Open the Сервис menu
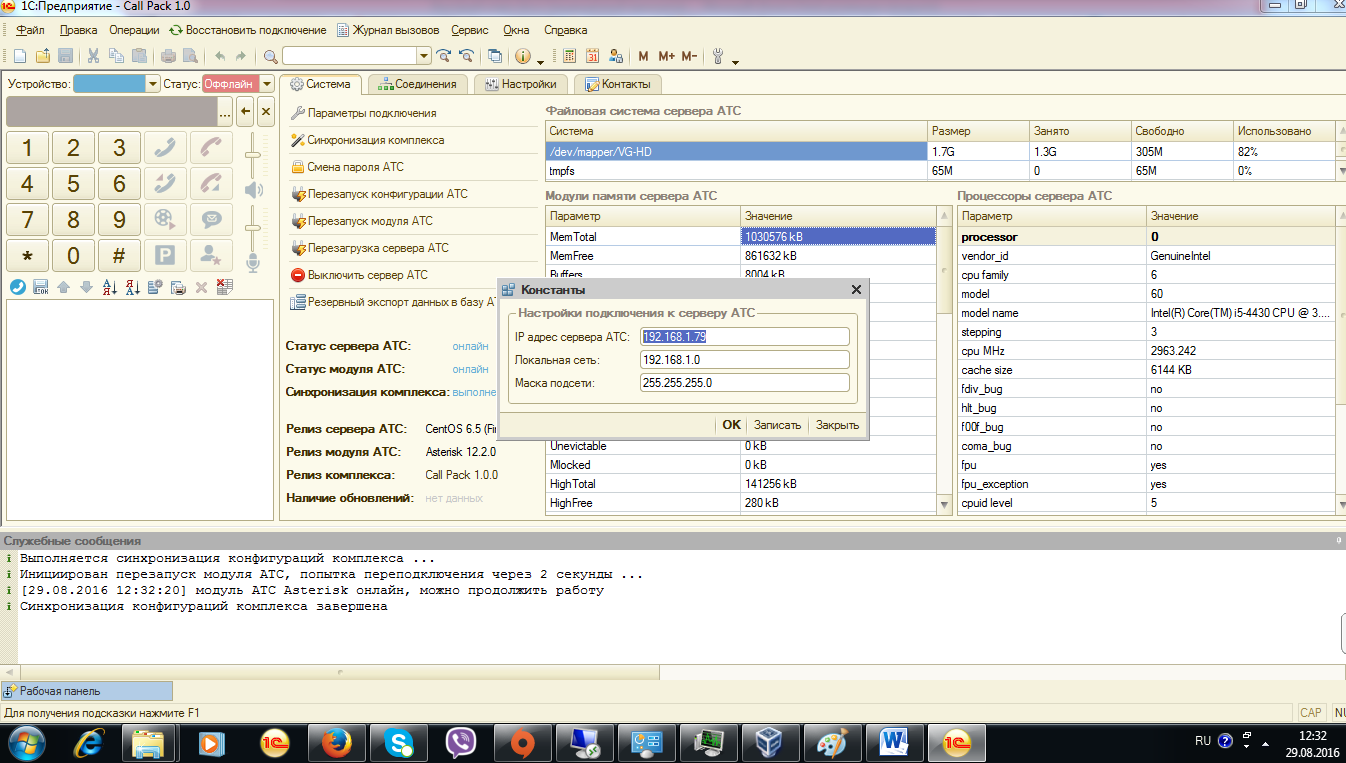The image size is (1346, 763). [x=470, y=30]
